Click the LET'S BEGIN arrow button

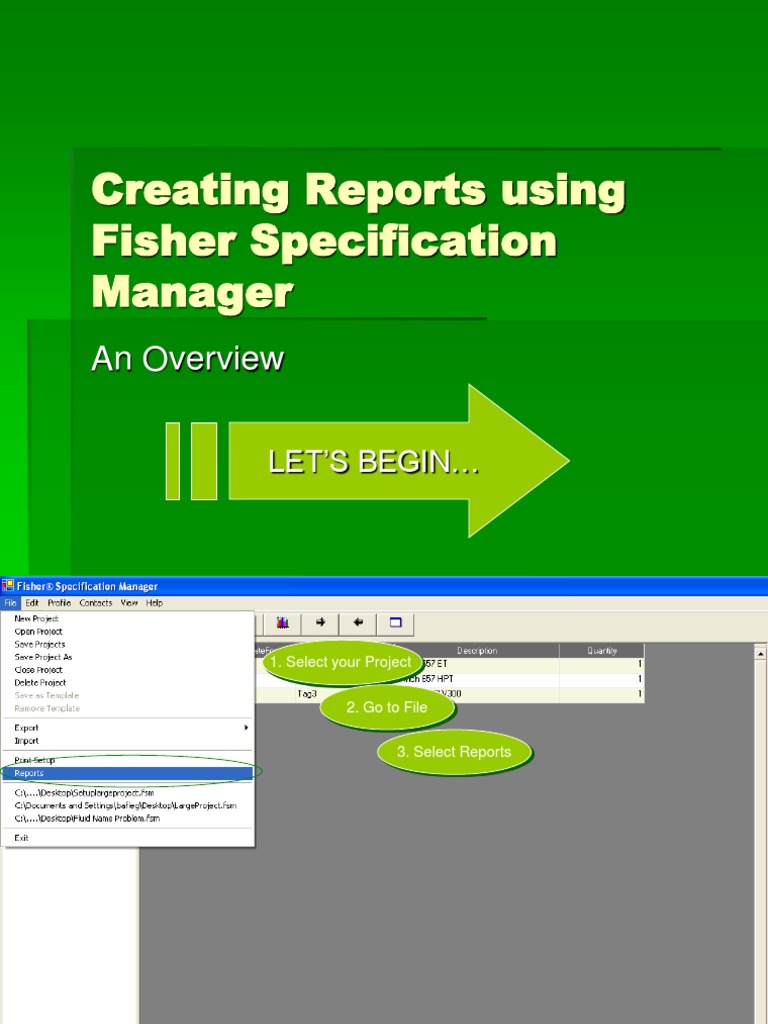coord(399,461)
